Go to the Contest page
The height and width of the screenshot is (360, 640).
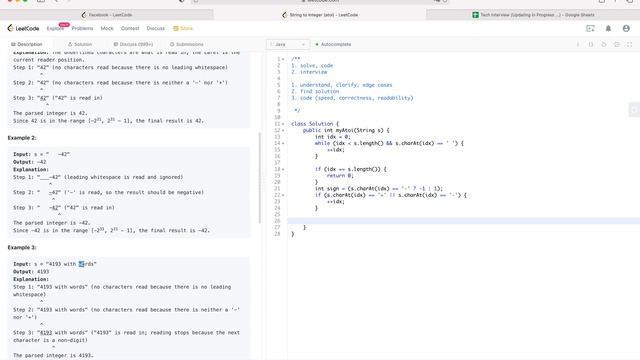130,28
